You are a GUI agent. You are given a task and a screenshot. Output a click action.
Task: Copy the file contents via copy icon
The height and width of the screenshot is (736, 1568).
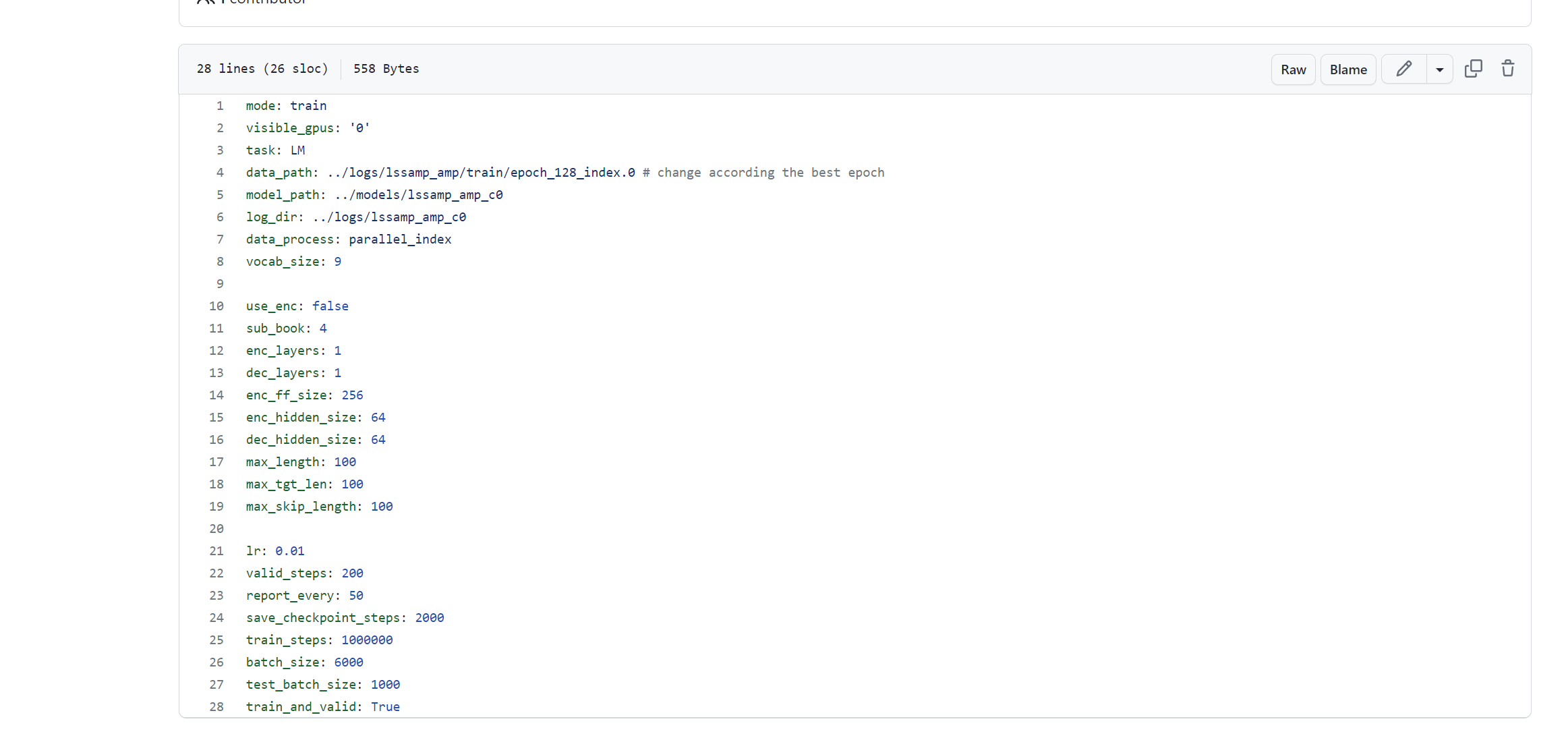pyautogui.click(x=1474, y=69)
